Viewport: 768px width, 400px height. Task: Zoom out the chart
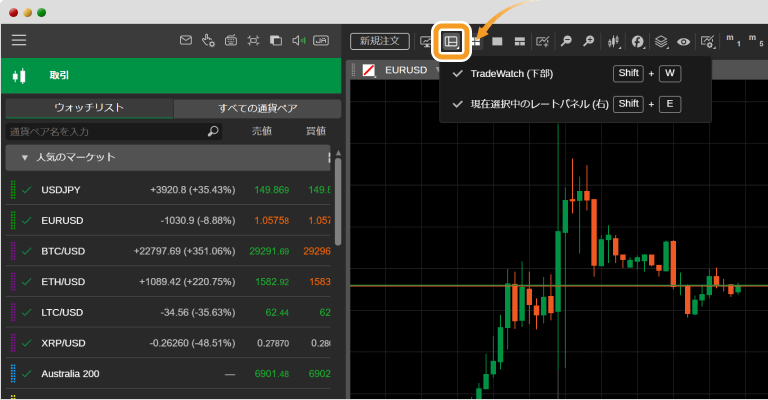click(x=566, y=42)
